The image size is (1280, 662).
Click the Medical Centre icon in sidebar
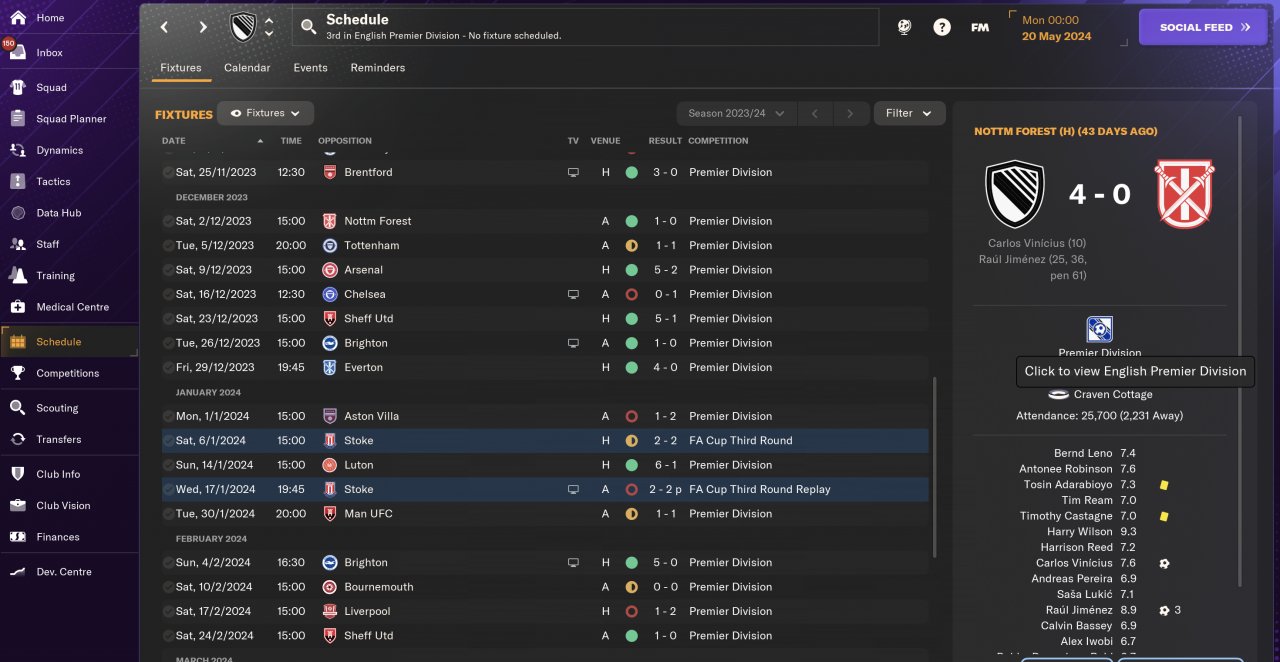(x=17, y=307)
